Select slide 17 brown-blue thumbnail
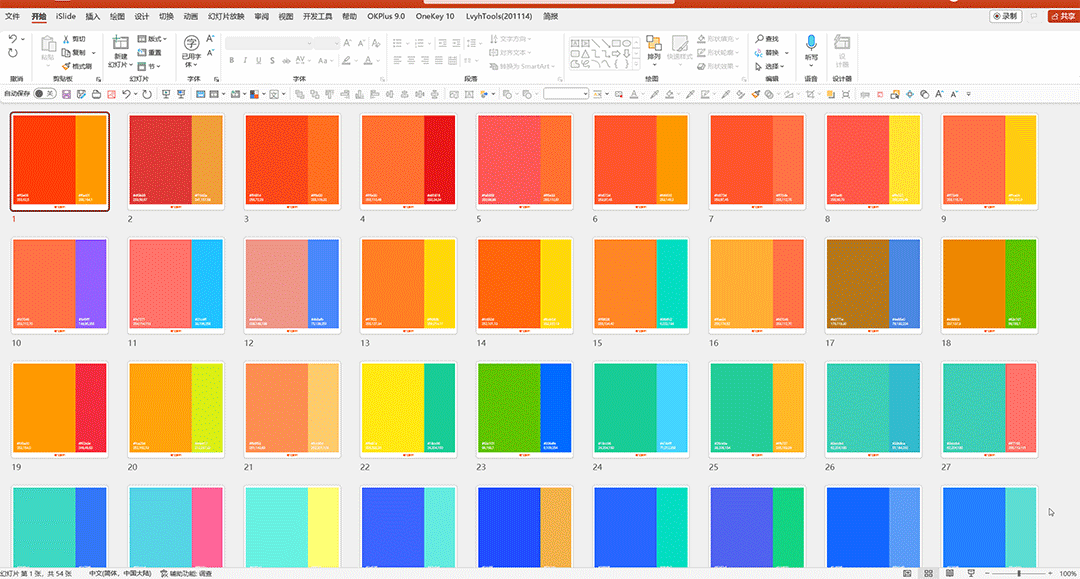1080x579 pixels. point(873,286)
